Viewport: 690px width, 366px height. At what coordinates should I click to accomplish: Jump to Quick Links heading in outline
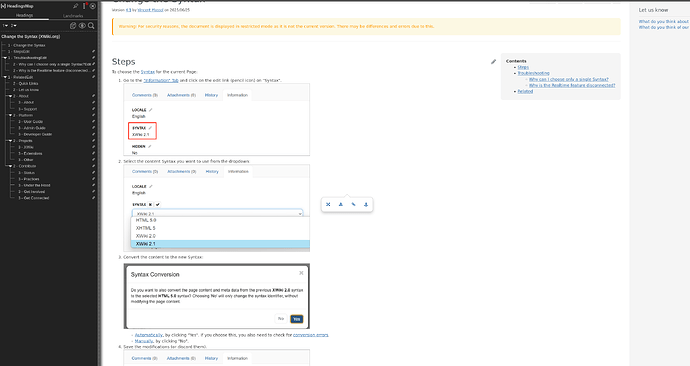point(28,83)
